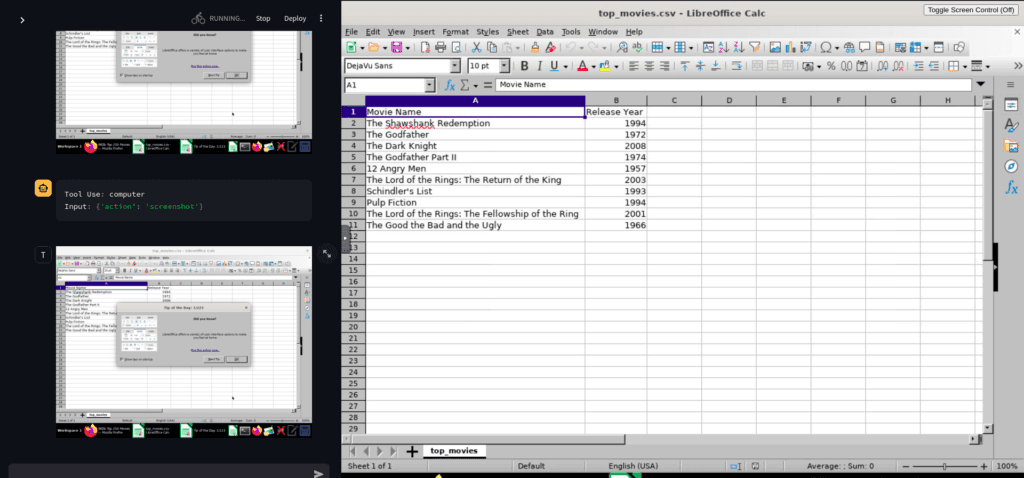The width and height of the screenshot is (1024, 478).
Task: Open the Data menu
Action: click(x=545, y=31)
